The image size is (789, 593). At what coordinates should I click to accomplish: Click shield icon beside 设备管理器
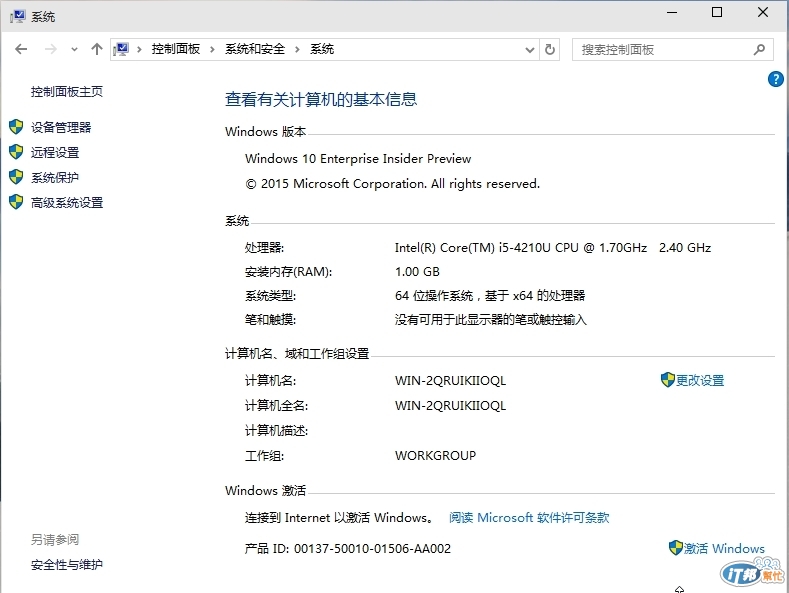16,127
